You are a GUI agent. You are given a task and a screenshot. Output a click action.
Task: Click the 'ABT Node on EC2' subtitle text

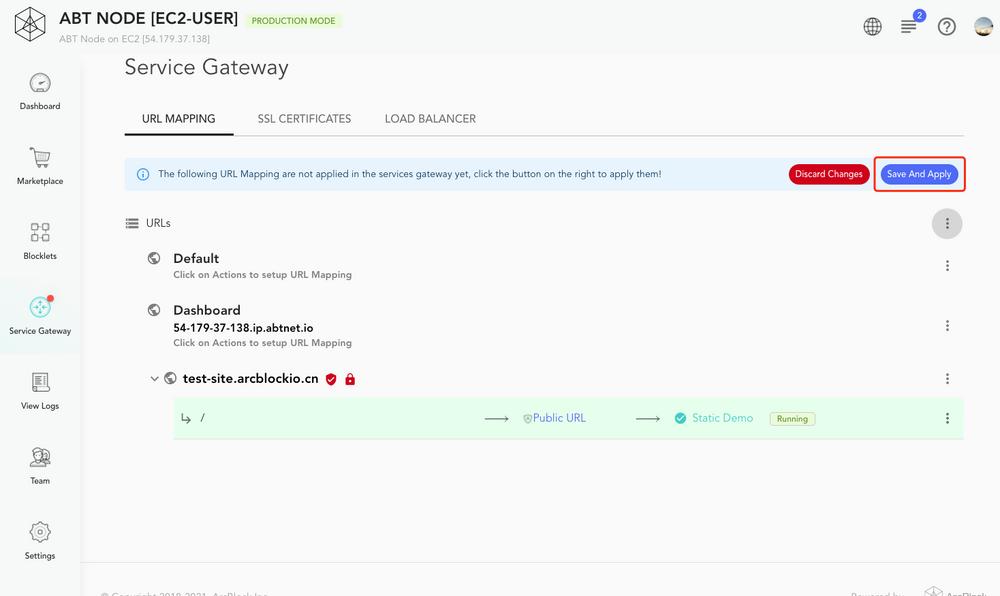click(135, 39)
